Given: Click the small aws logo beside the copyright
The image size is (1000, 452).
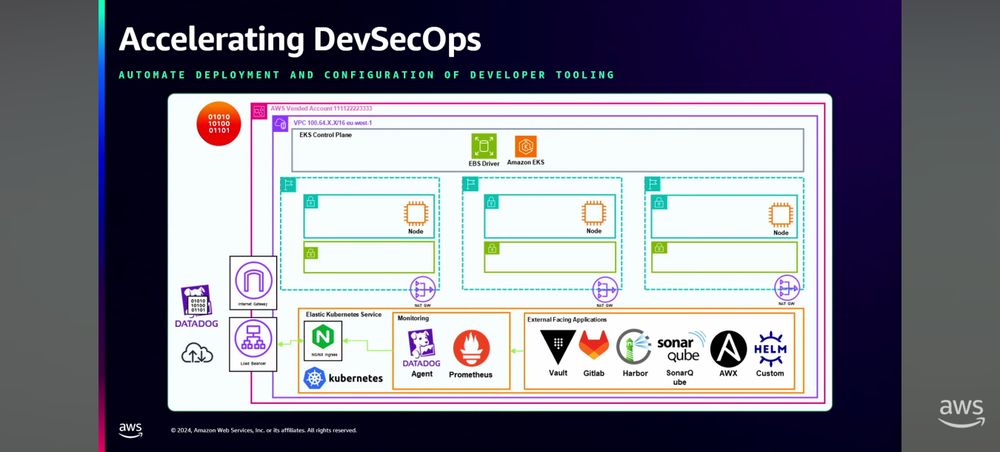Looking at the screenshot, I should 130,430.
